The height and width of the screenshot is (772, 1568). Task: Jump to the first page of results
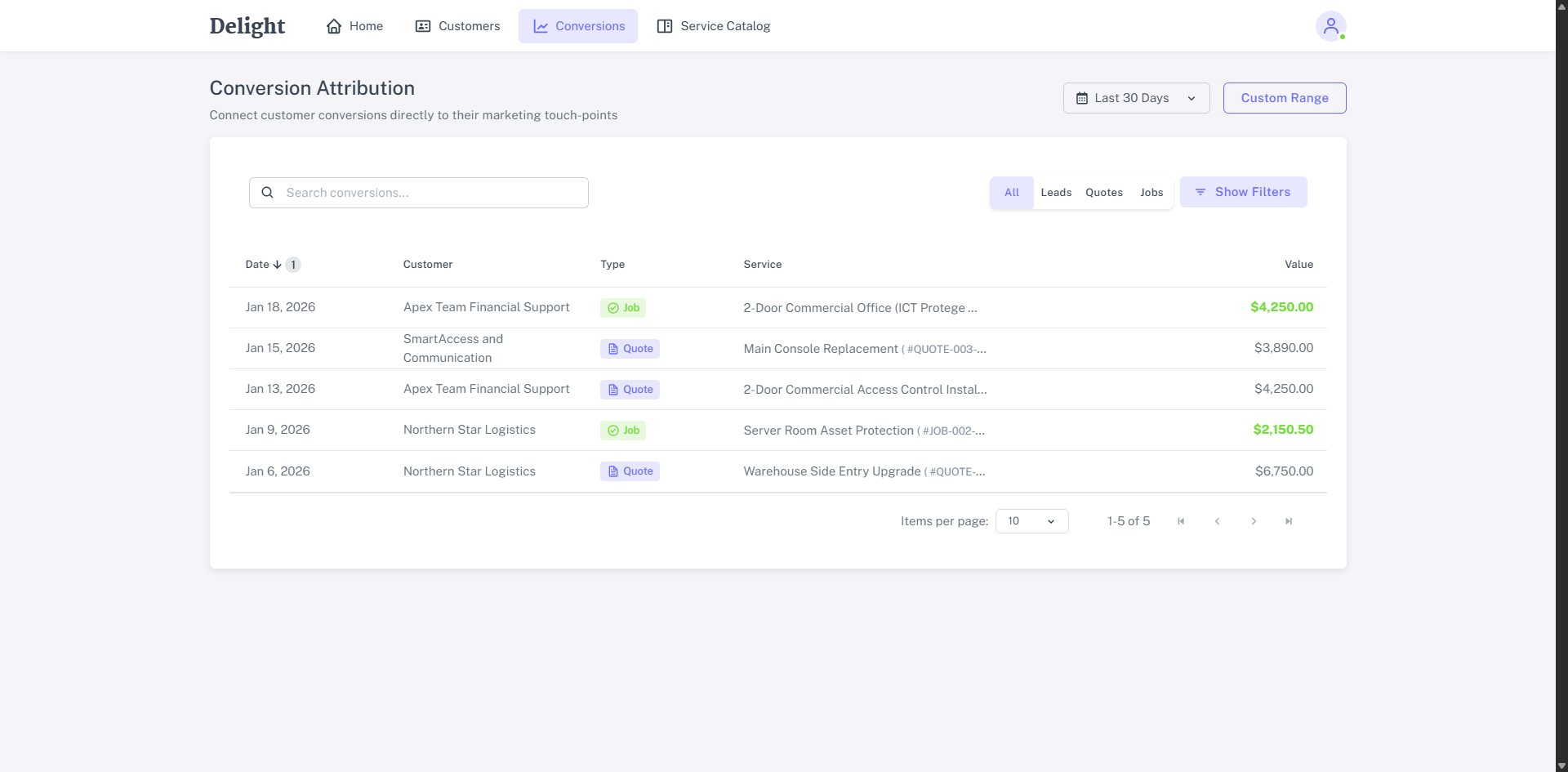tap(1180, 521)
